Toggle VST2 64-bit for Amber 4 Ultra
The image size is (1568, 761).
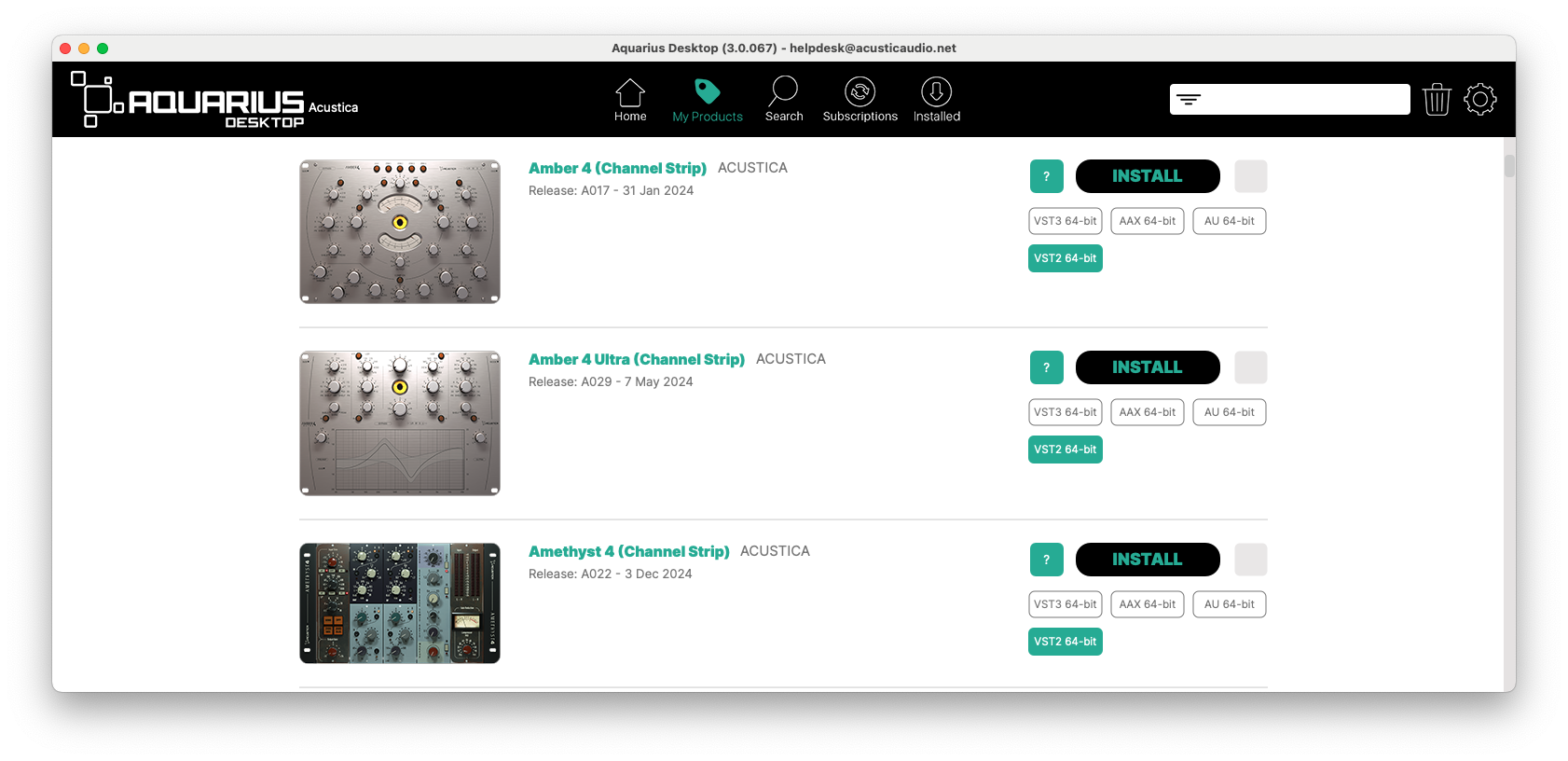pos(1066,450)
